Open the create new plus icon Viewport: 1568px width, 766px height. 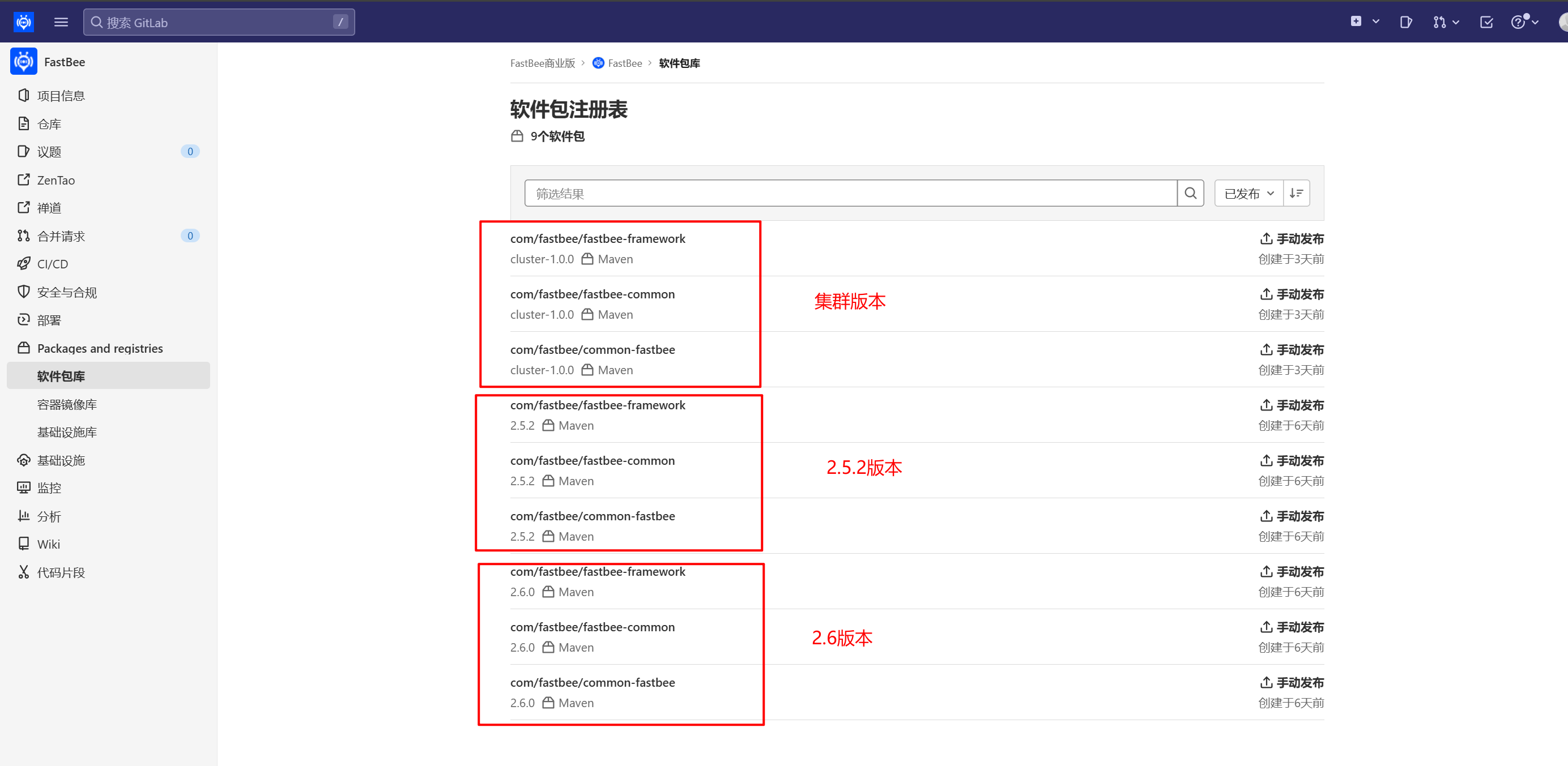pyautogui.click(x=1356, y=22)
